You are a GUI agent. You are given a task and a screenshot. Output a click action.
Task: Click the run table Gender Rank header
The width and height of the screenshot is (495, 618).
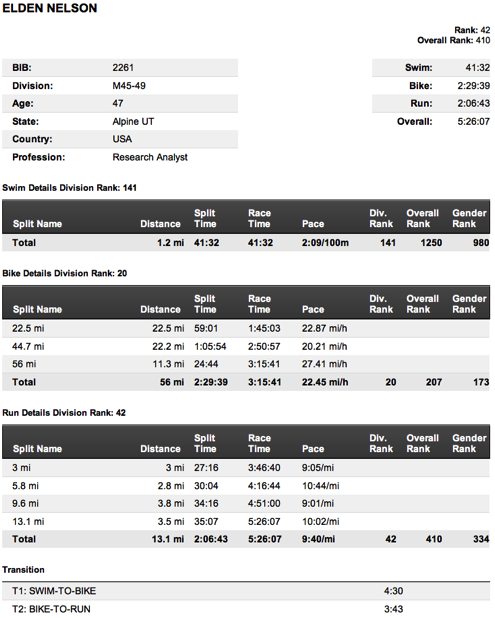click(469, 443)
